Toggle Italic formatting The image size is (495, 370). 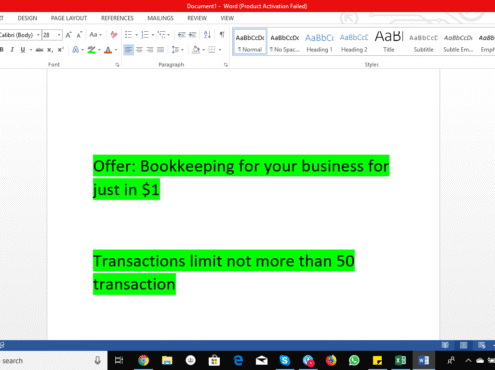[x=12, y=50]
